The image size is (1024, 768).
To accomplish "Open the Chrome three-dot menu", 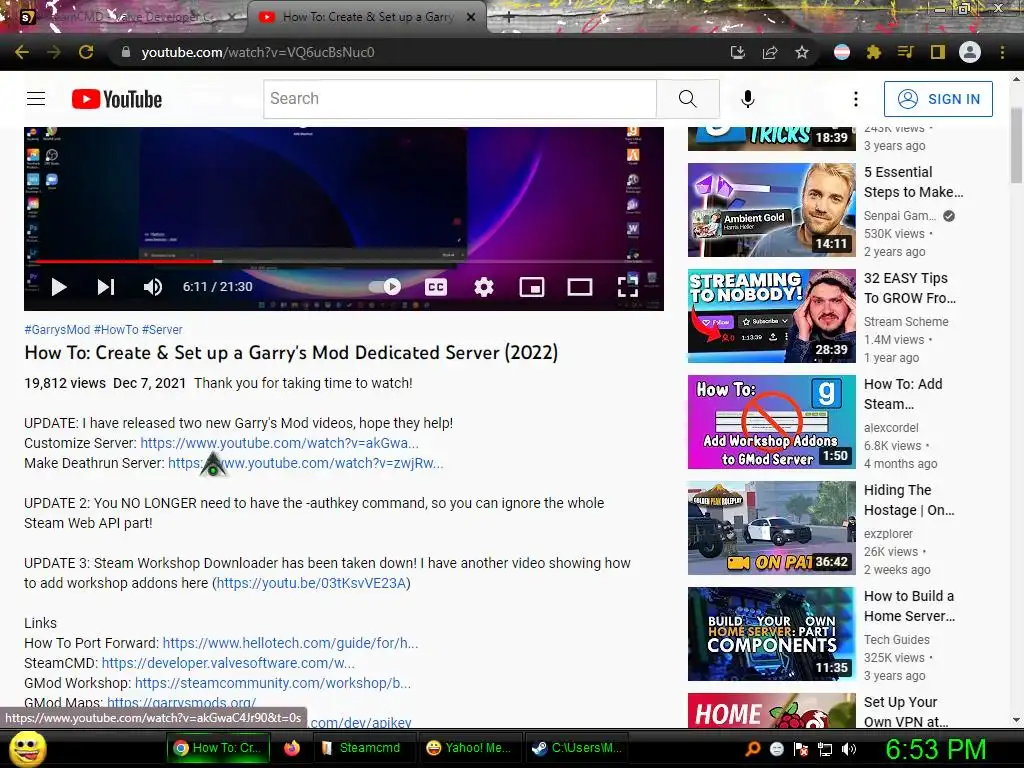I will (x=1002, y=52).
